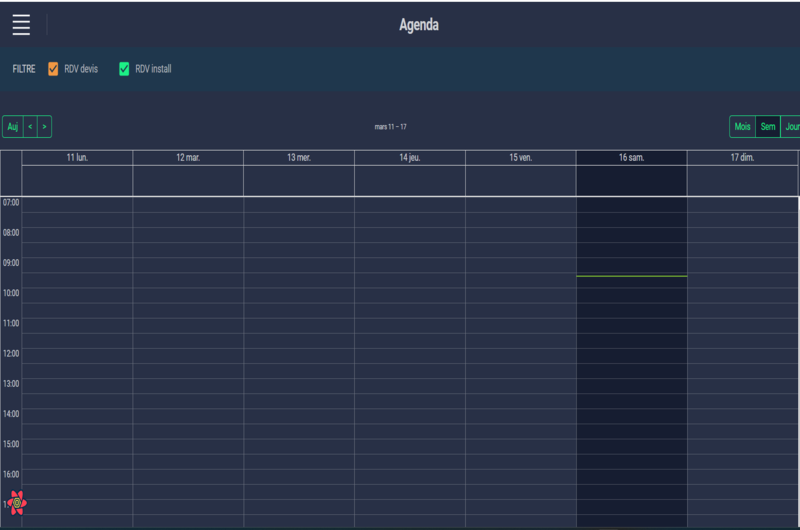Switch to Jour view
Viewport: 800px width, 530px height.
791,127
